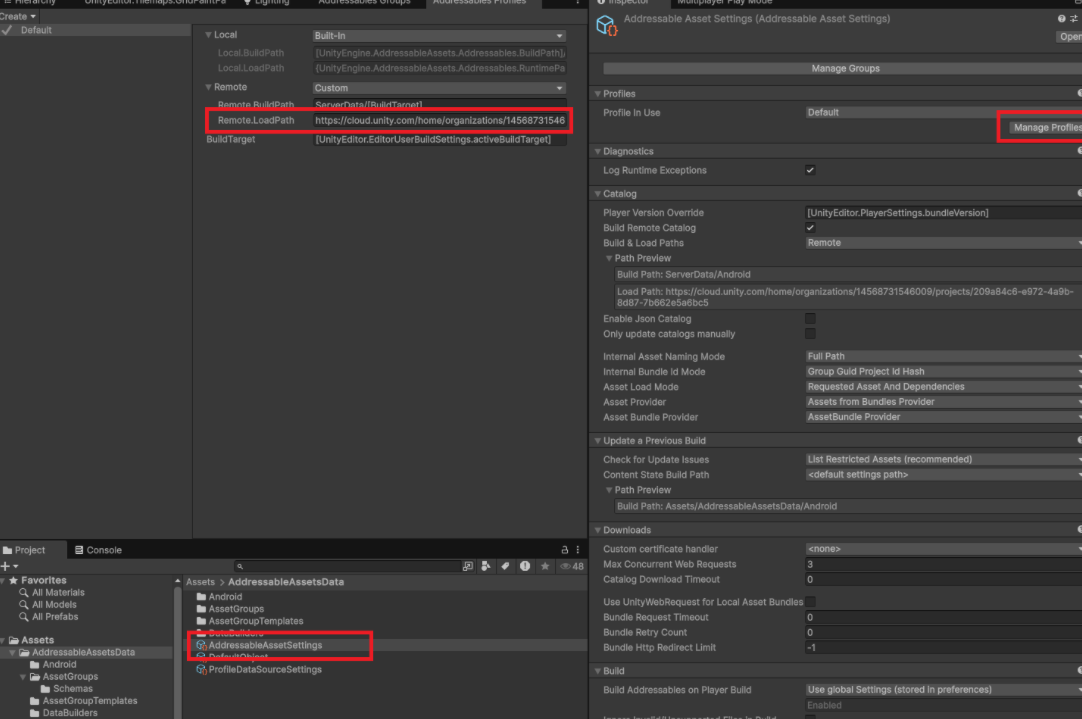Click the AddressableAssetSettings asset icon
The width and height of the screenshot is (1082, 719).
201,645
